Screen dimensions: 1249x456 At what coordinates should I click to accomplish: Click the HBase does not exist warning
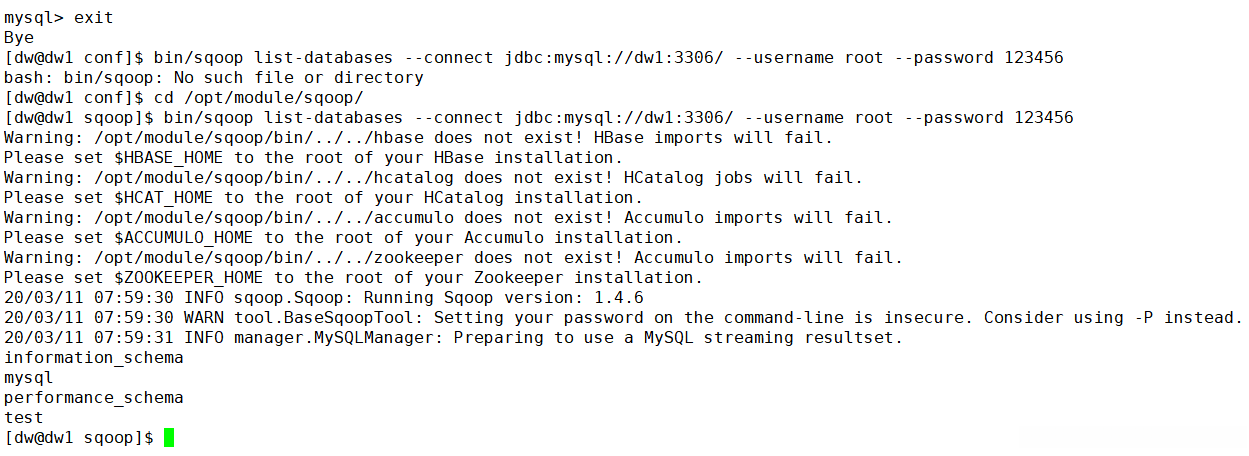(x=418, y=138)
